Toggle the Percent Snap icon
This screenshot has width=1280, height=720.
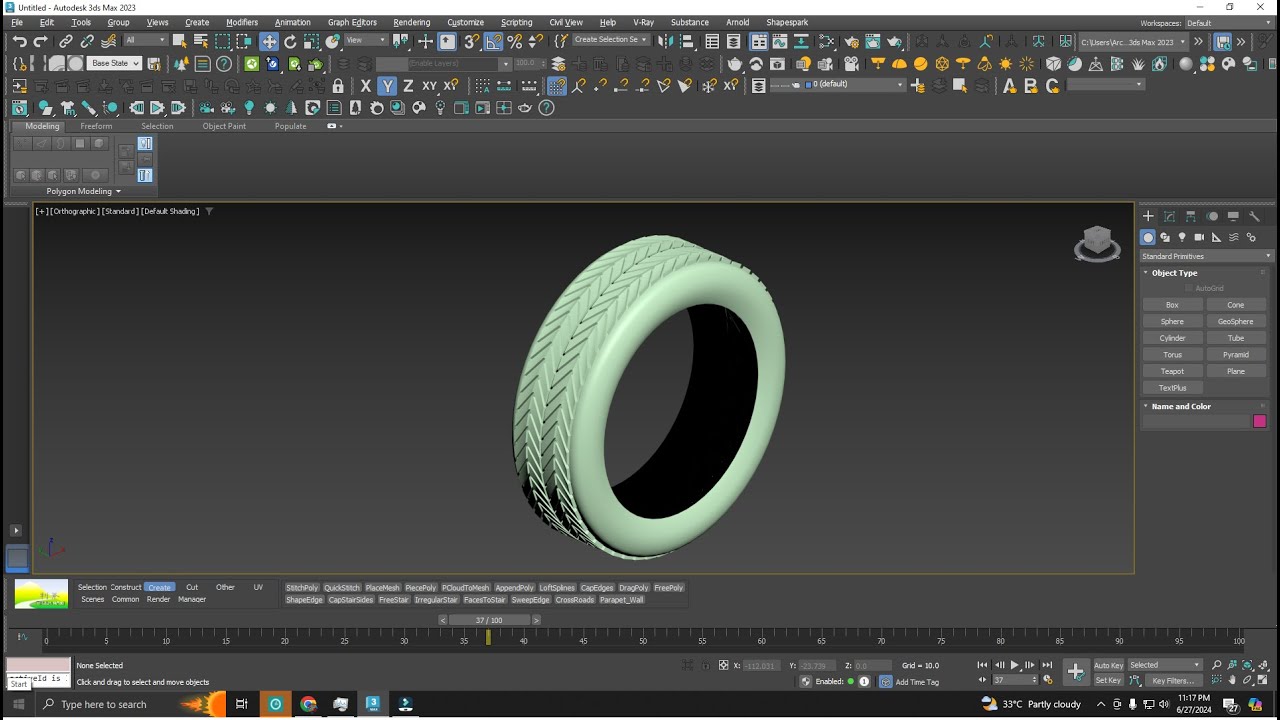click(x=514, y=41)
